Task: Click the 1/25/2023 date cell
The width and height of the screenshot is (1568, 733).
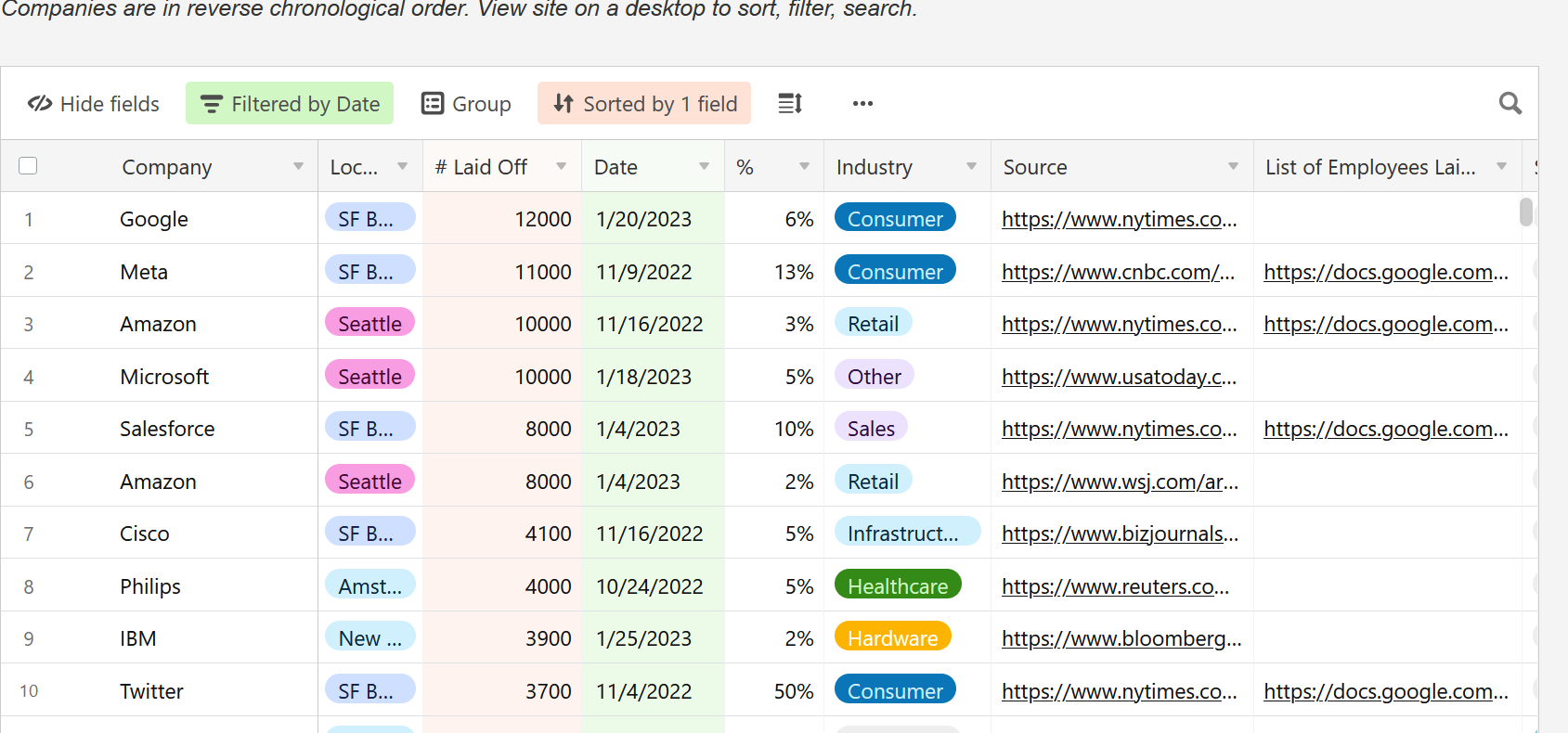Action: [x=654, y=638]
